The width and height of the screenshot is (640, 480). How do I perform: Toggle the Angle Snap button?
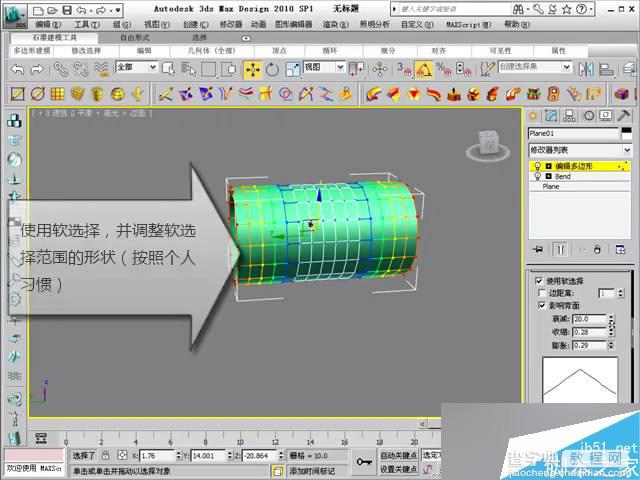[424, 70]
